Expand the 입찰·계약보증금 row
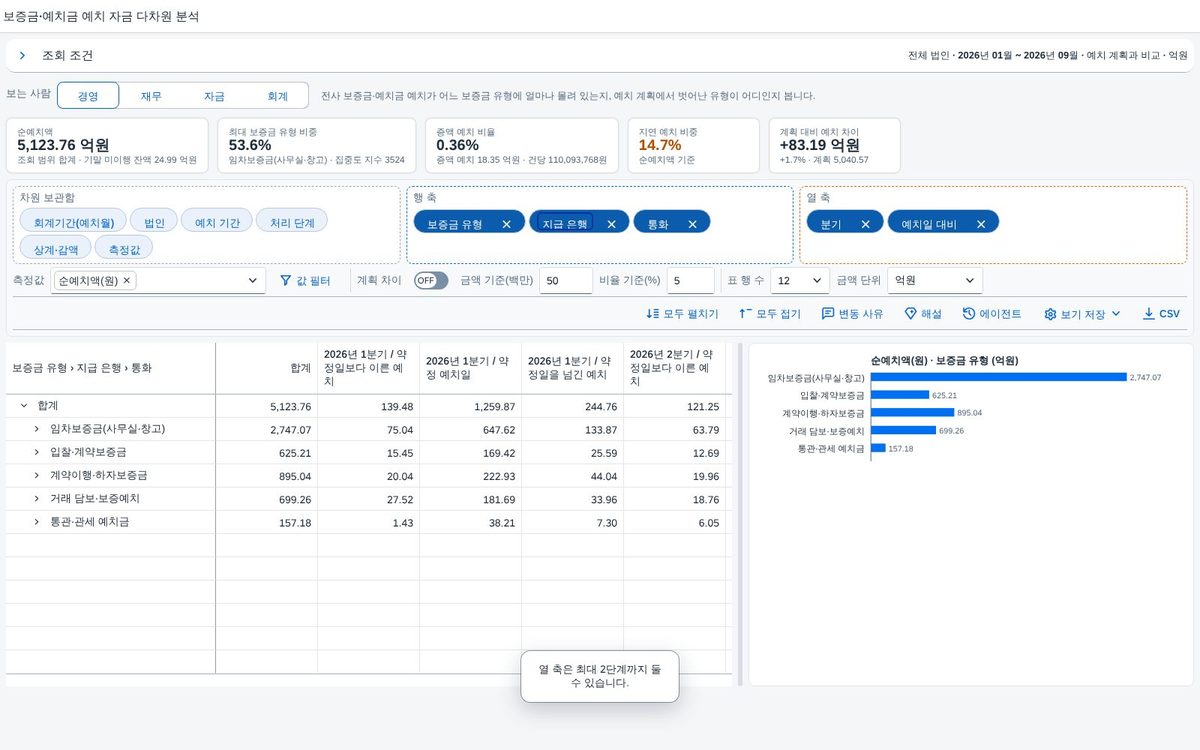The image size is (1200, 750). [37, 452]
